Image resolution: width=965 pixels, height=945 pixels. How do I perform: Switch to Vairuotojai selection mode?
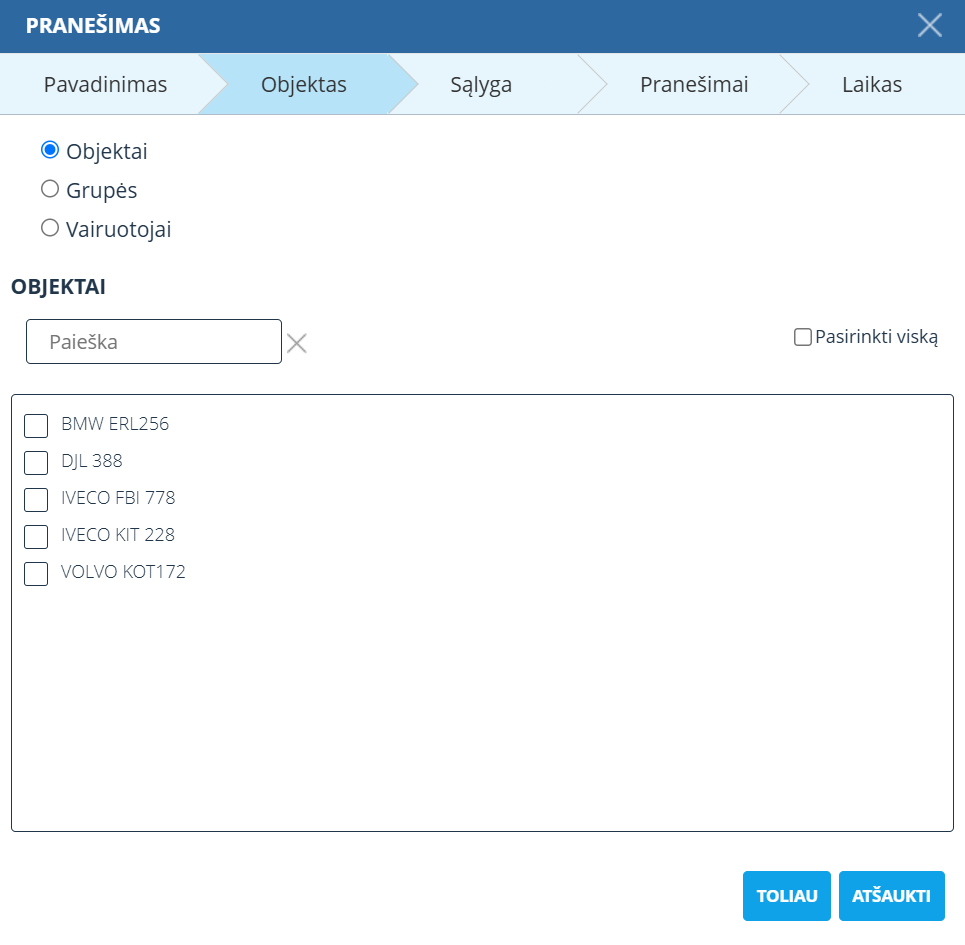50,227
